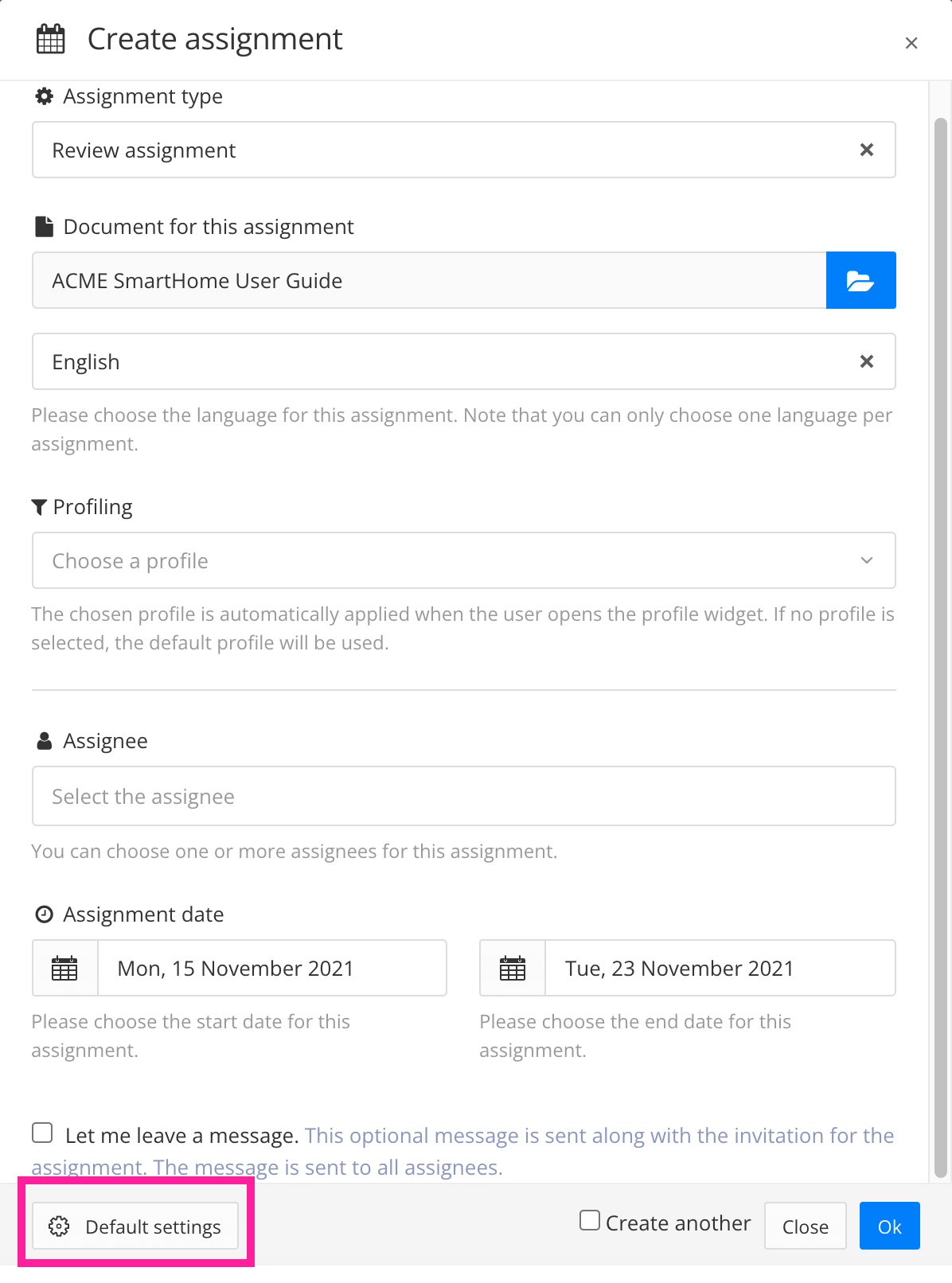This screenshot has width=952, height=1283.
Task: Clear the Review assignment type selection
Action: 867,150
